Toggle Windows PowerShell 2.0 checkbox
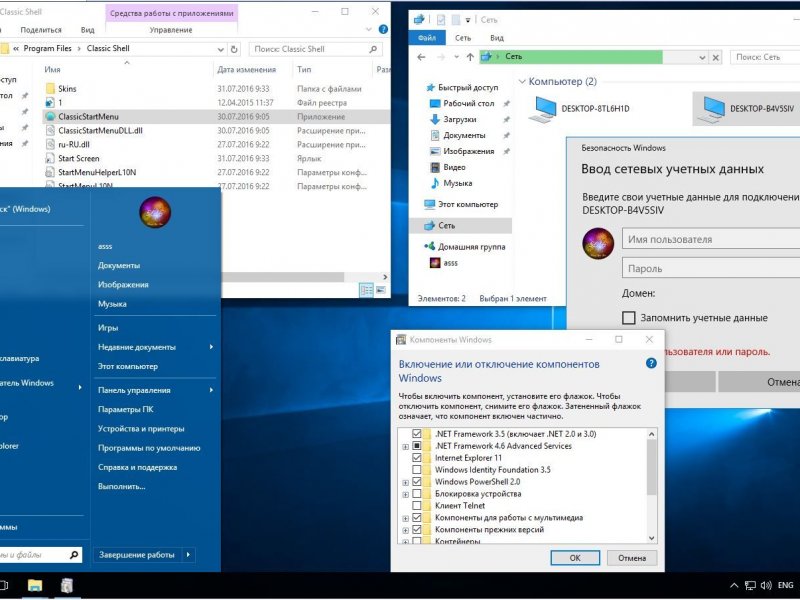This screenshot has width=800, height=600. [417, 482]
